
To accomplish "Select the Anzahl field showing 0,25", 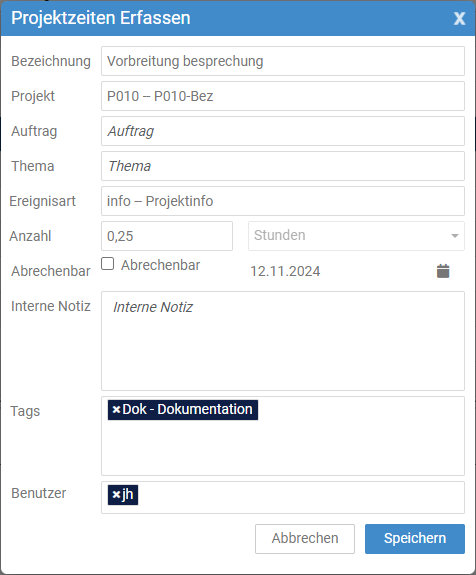I will point(167,236).
